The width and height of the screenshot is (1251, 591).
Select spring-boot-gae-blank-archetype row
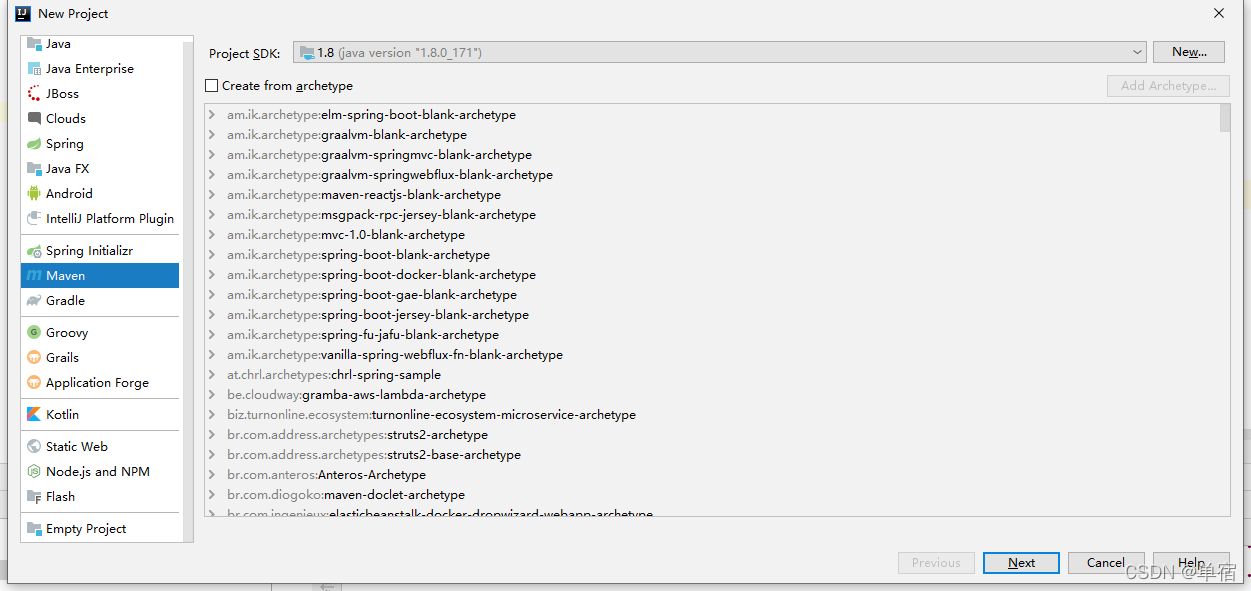coord(712,295)
